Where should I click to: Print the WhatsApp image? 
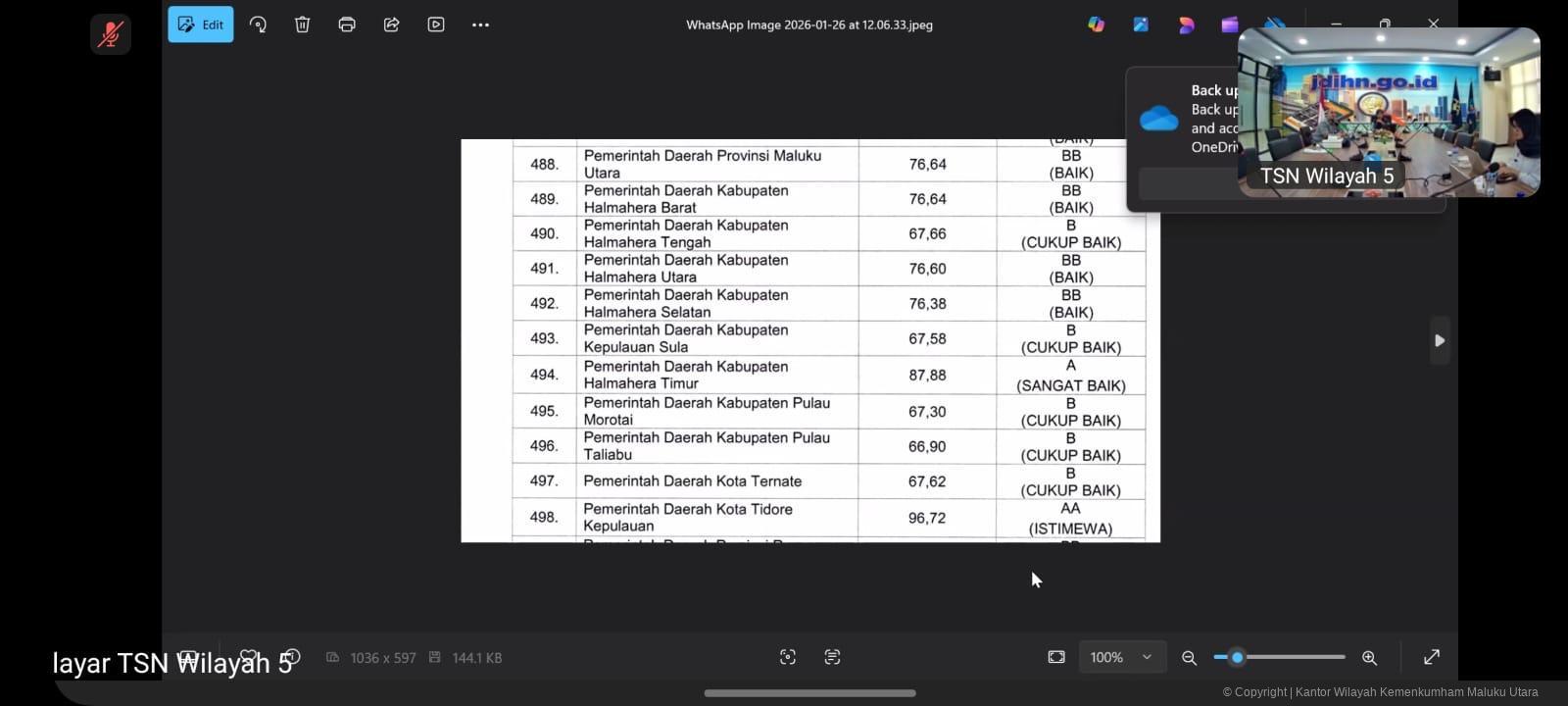(x=347, y=25)
